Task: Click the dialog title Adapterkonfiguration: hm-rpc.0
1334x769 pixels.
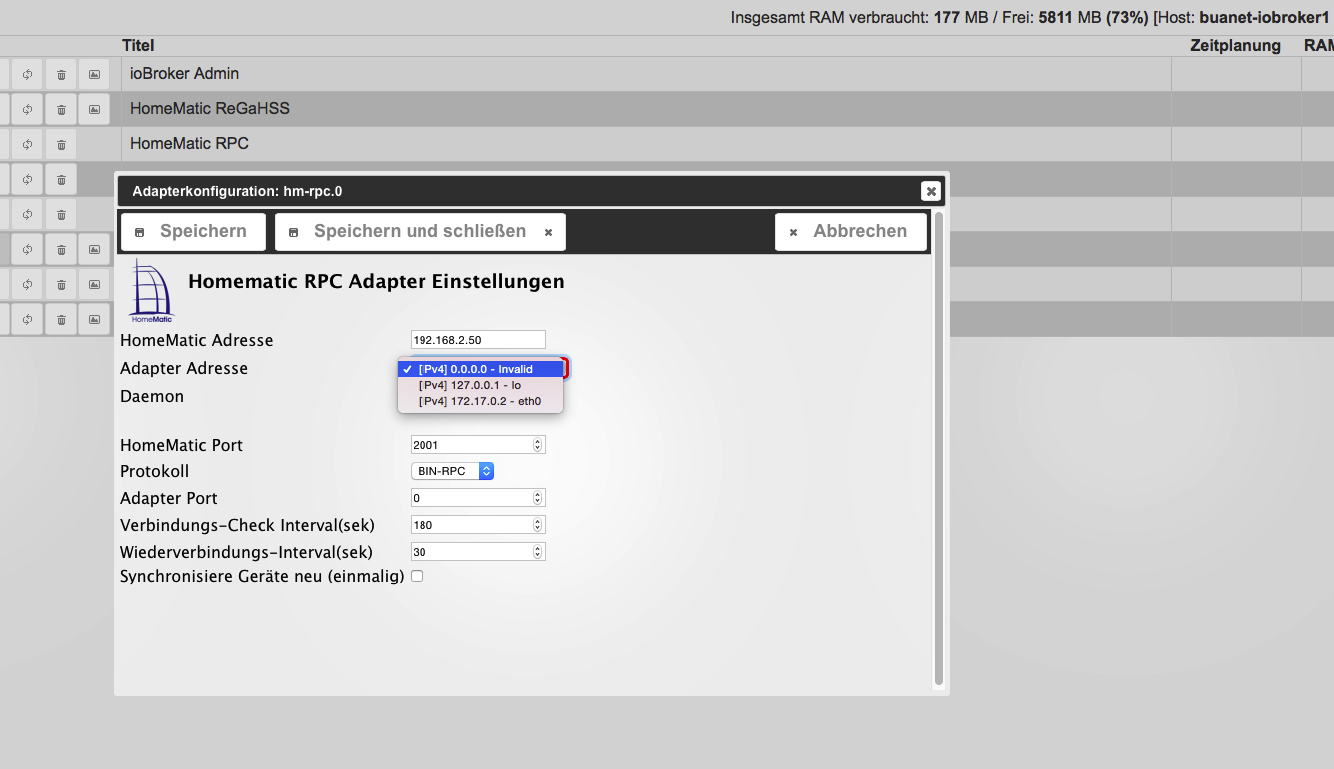Action: pos(237,191)
